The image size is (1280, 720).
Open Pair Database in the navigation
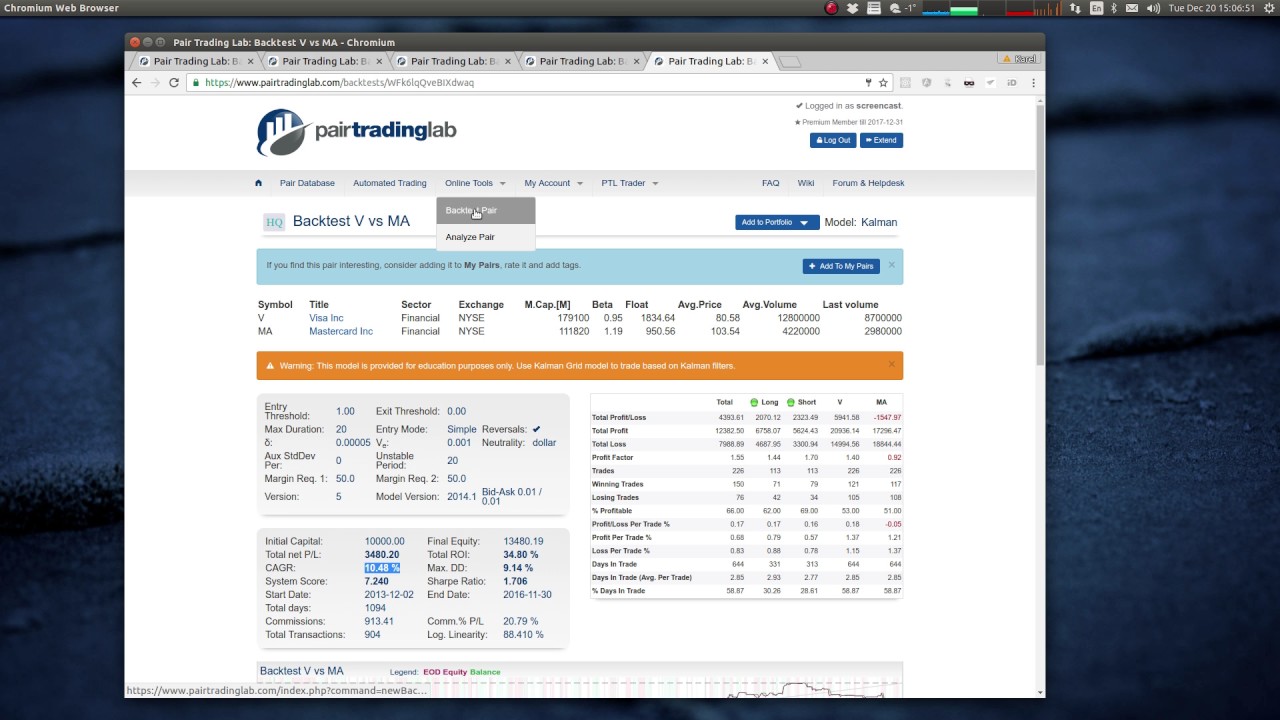(307, 183)
